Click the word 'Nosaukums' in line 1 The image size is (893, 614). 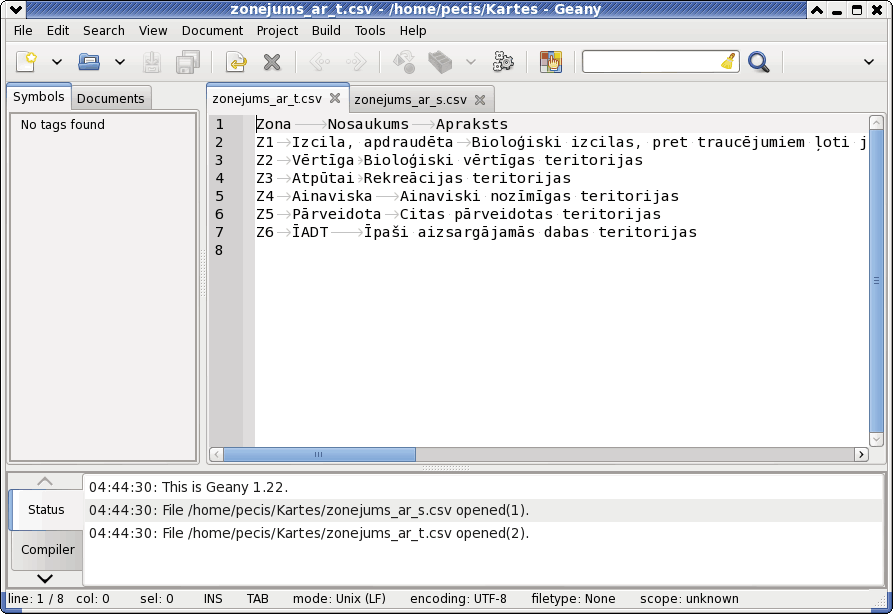coord(368,124)
